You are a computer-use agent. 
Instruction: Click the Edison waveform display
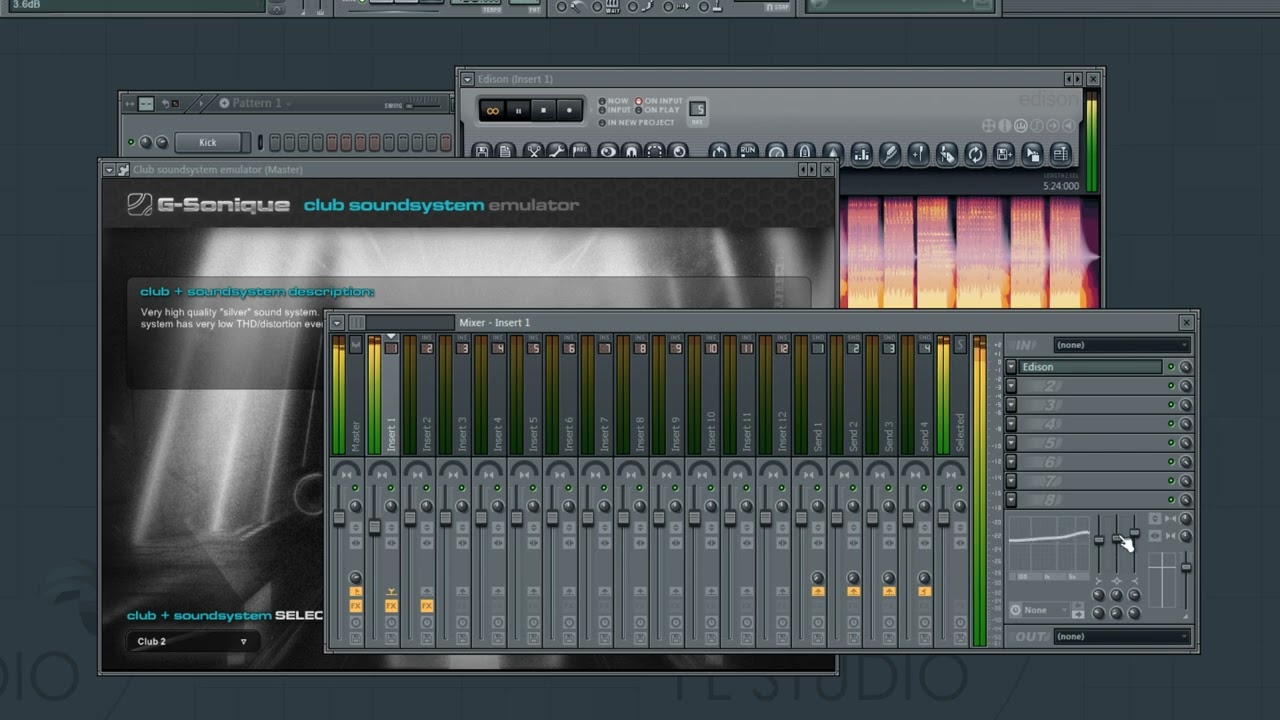click(x=970, y=252)
